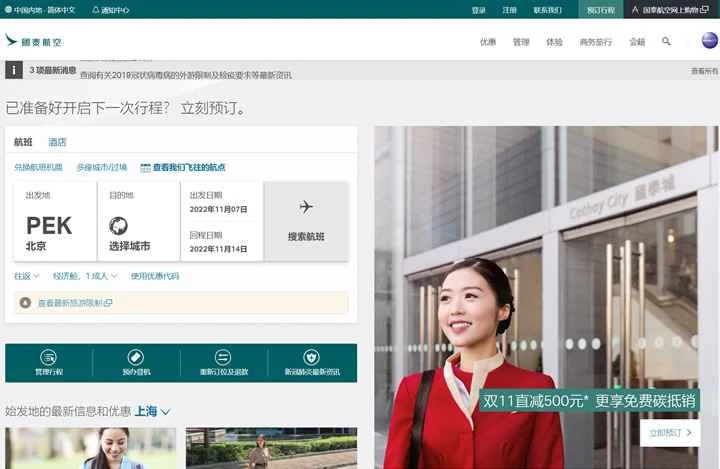
Task: Open the notification center bell
Action: click(96, 10)
